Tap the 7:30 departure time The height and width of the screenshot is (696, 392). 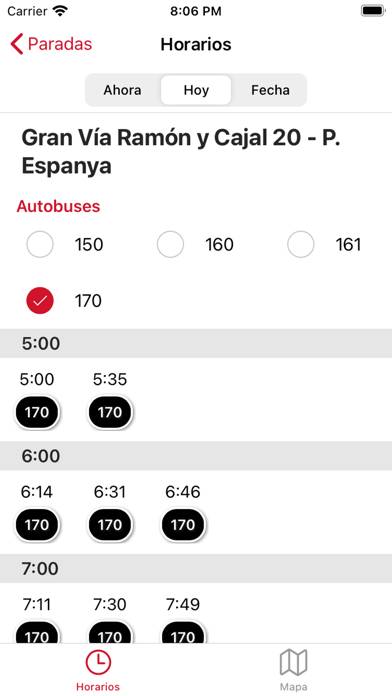click(110, 604)
